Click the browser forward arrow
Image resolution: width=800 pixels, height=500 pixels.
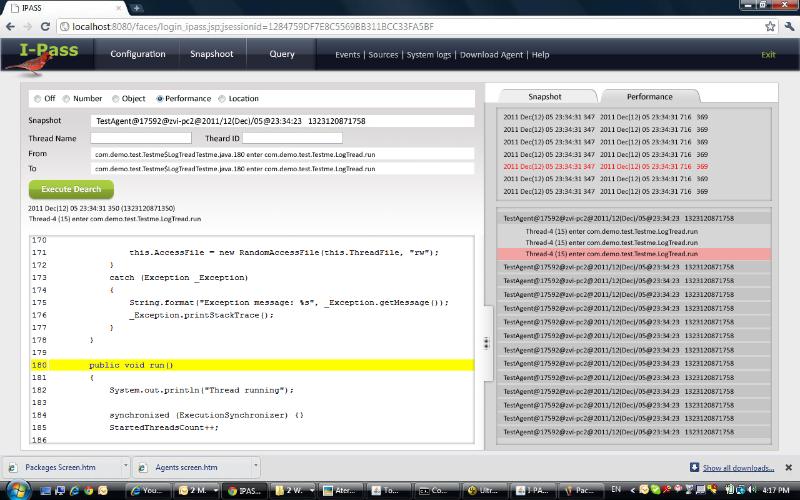[x=28, y=27]
